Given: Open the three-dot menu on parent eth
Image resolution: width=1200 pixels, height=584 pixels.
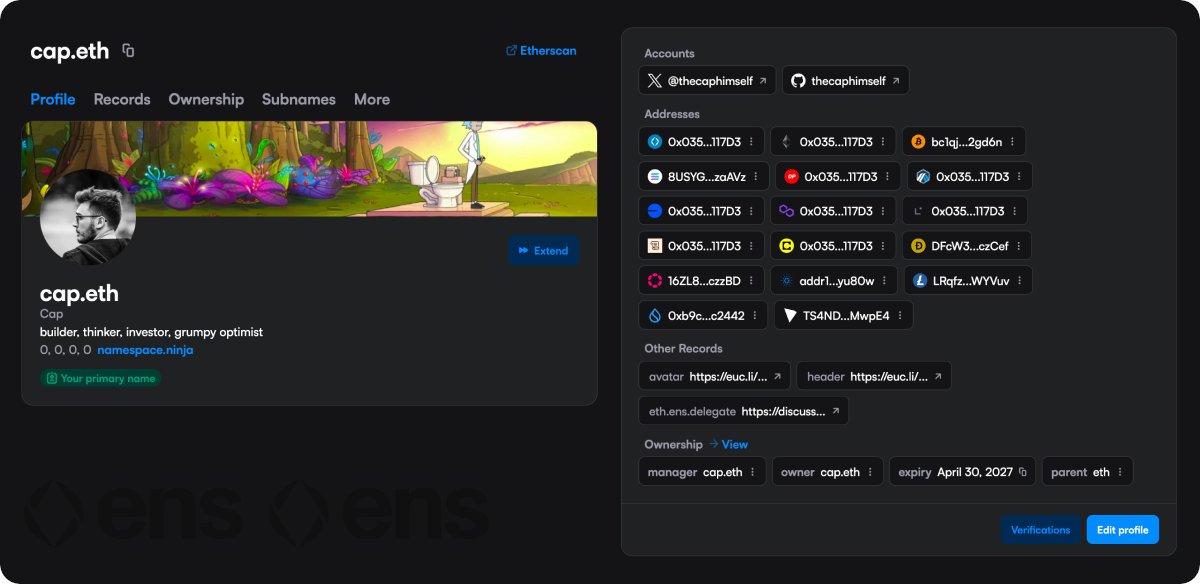Looking at the screenshot, I should tap(1120, 472).
